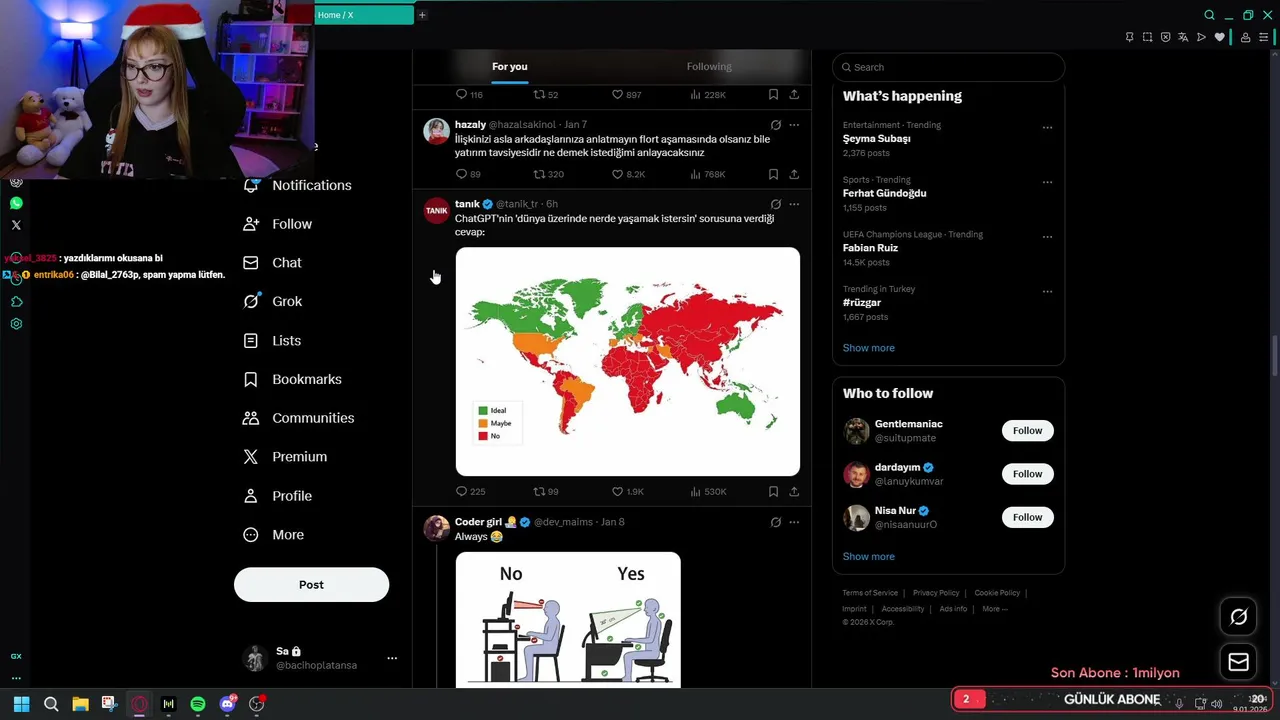Show more trends under What's happening
This screenshot has height=720, width=1280.
[x=868, y=348]
